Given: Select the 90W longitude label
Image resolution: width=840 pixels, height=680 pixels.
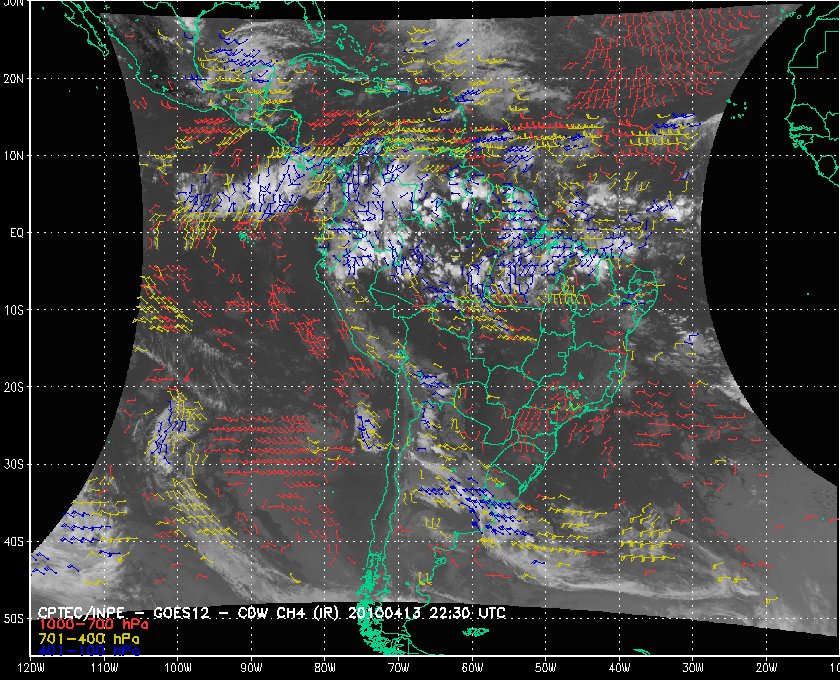Looking at the screenshot, I should pos(251,668).
